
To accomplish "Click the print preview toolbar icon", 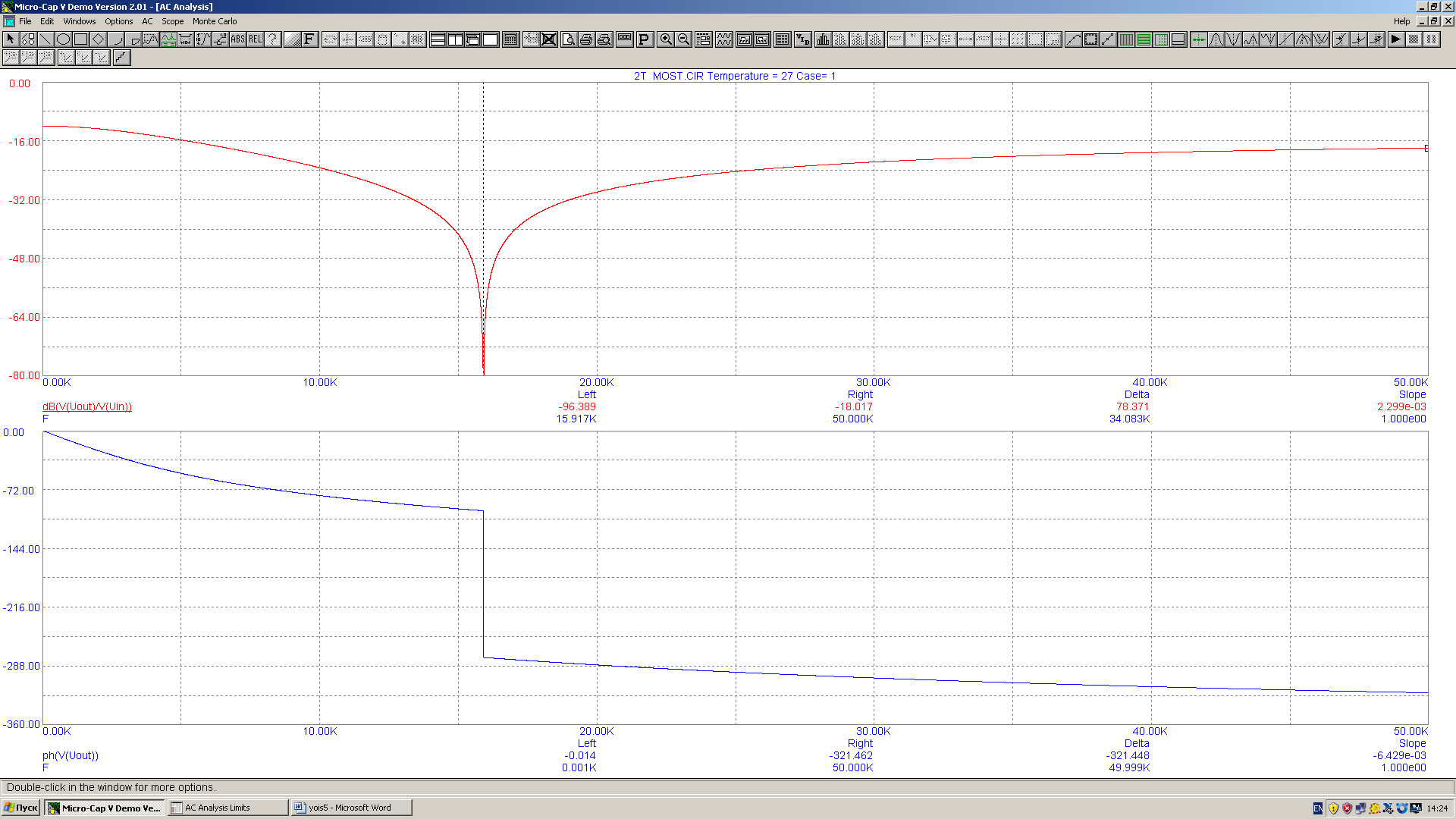I will point(569,39).
